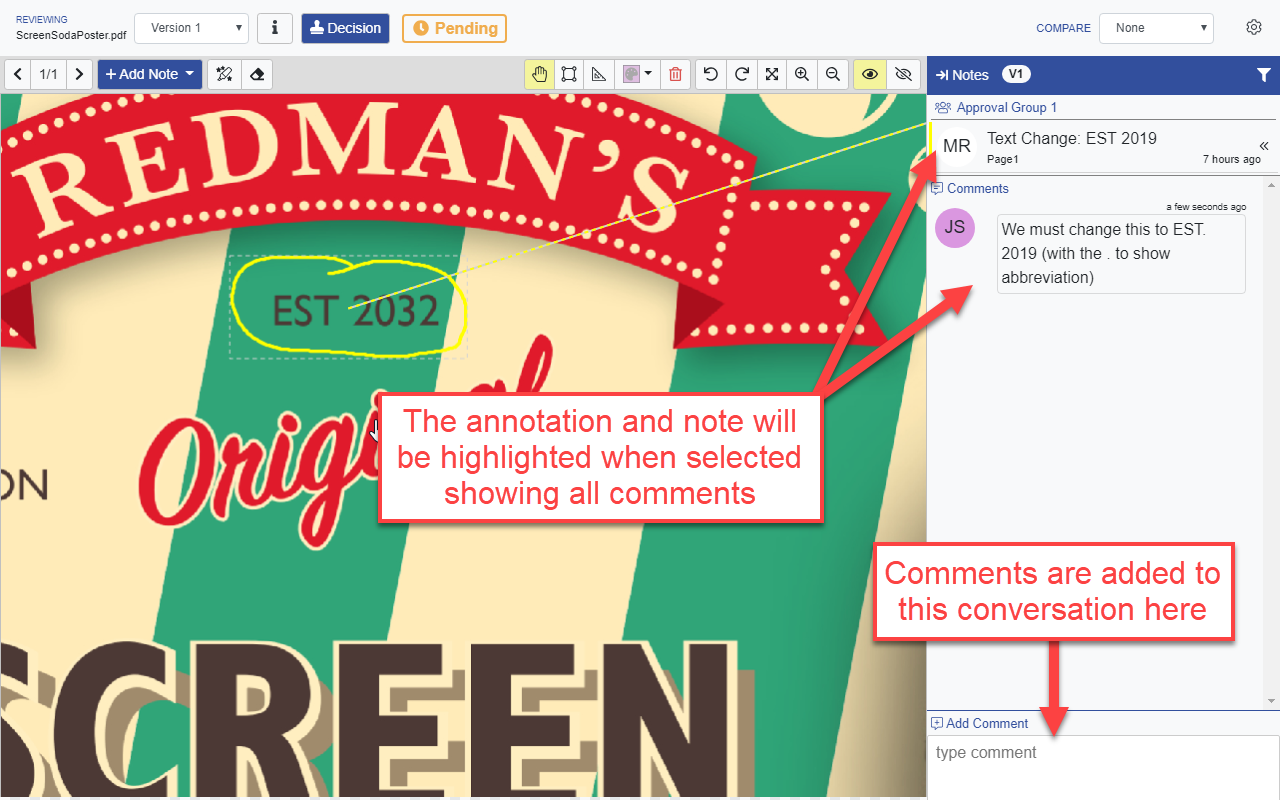This screenshot has width=1280, height=800.
Task: Click the Decision button
Action: (345, 28)
